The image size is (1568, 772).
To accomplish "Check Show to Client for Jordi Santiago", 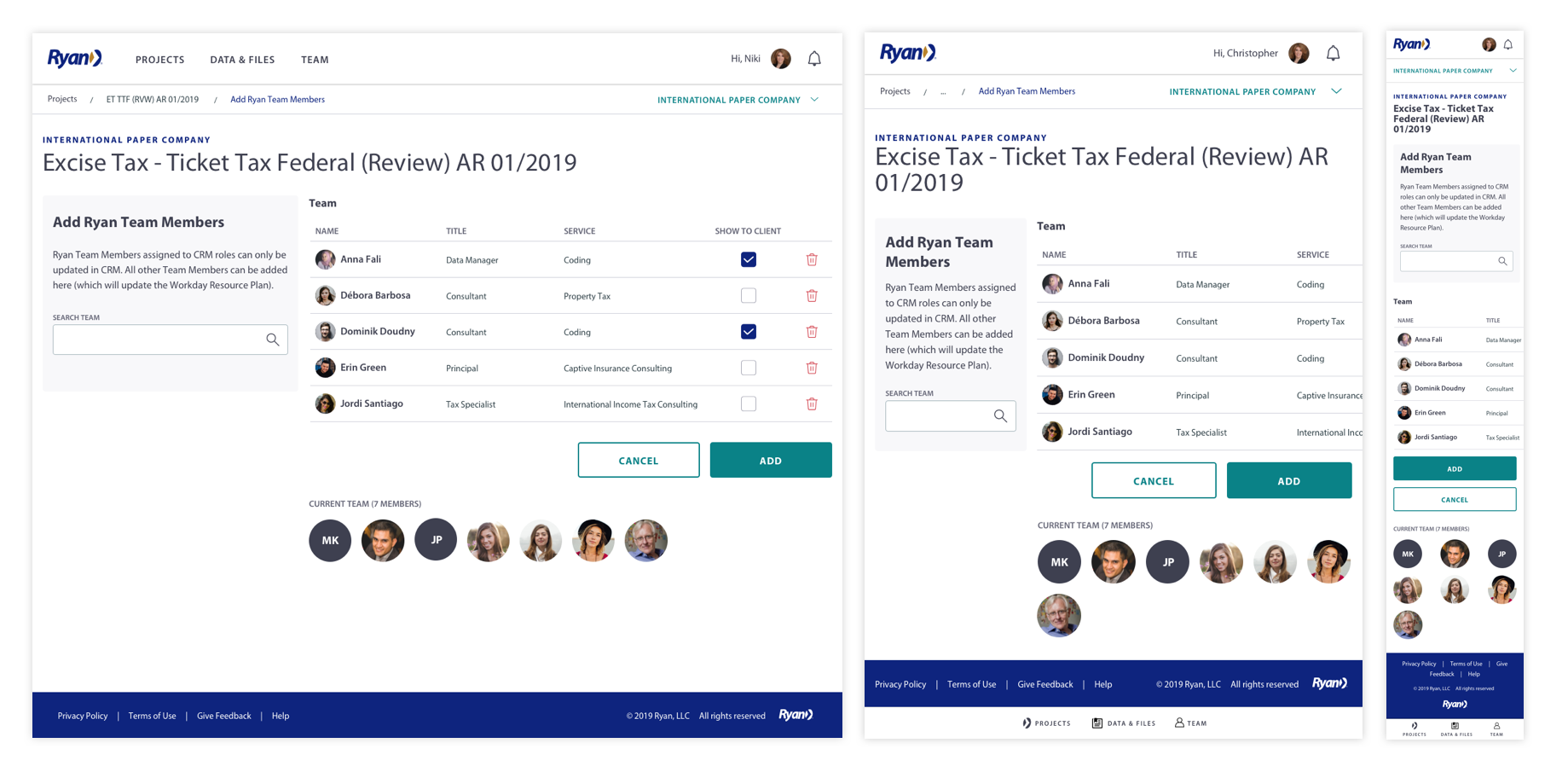I will (749, 404).
